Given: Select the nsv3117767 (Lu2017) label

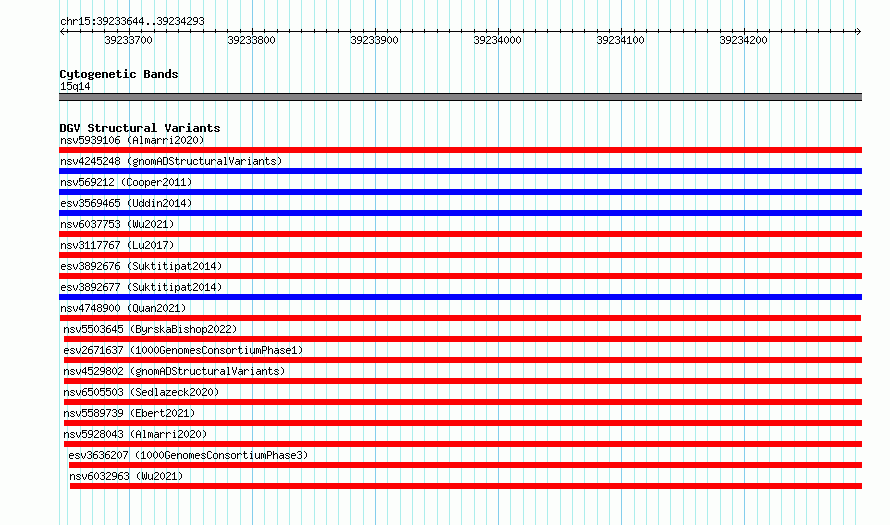Looking at the screenshot, I should (117, 245).
